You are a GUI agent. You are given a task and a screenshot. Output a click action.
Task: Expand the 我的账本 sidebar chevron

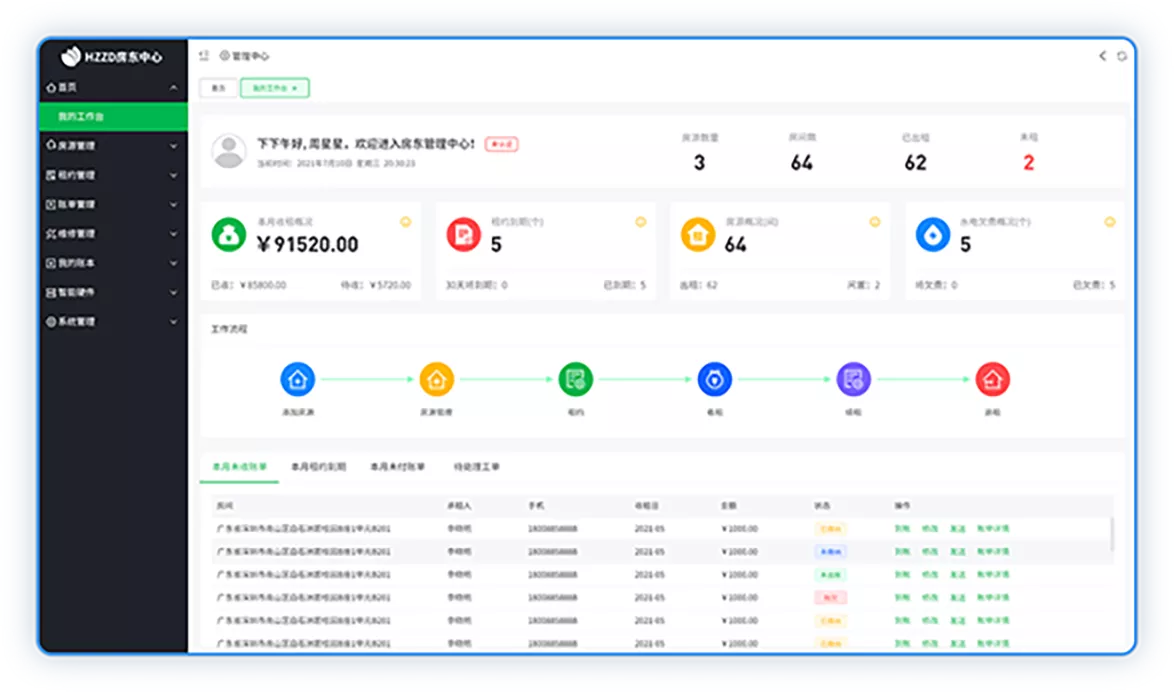coord(174,263)
